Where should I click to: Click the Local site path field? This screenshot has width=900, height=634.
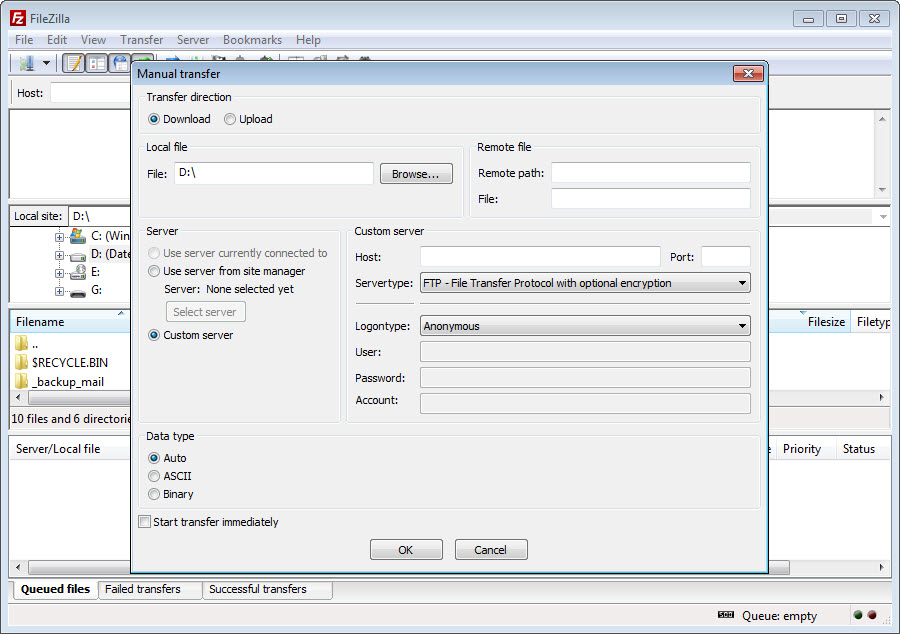pyautogui.click(x=100, y=216)
